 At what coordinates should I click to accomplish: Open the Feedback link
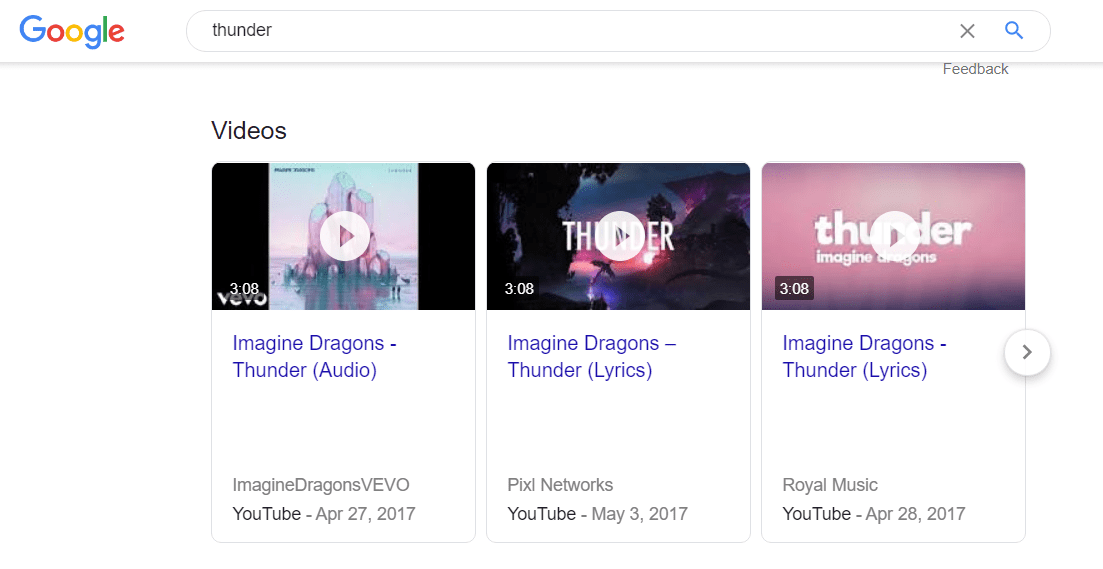[x=975, y=69]
